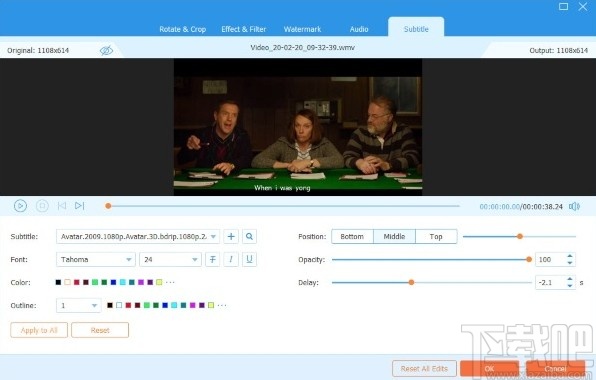Set subtitle position to Bottom

click(x=352, y=236)
